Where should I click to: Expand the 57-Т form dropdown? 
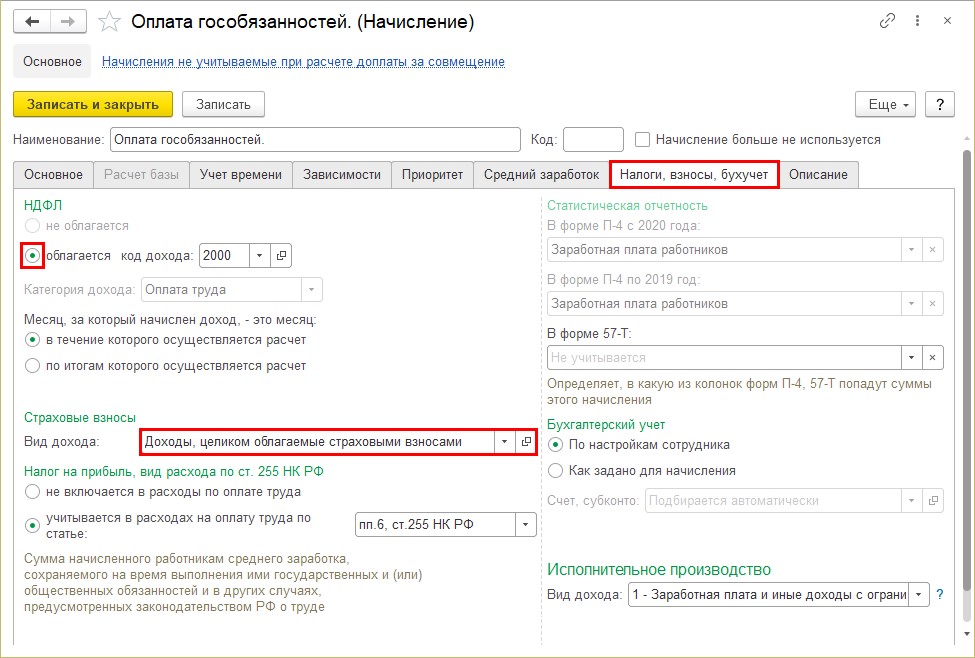pos(911,358)
